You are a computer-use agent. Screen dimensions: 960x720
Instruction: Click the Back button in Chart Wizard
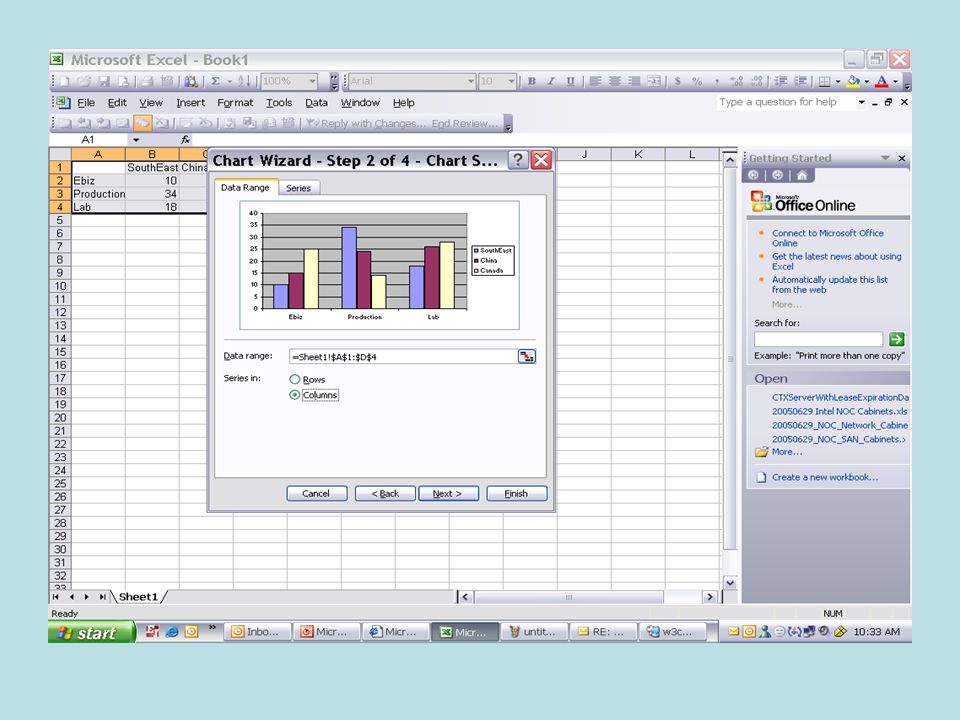pos(385,493)
